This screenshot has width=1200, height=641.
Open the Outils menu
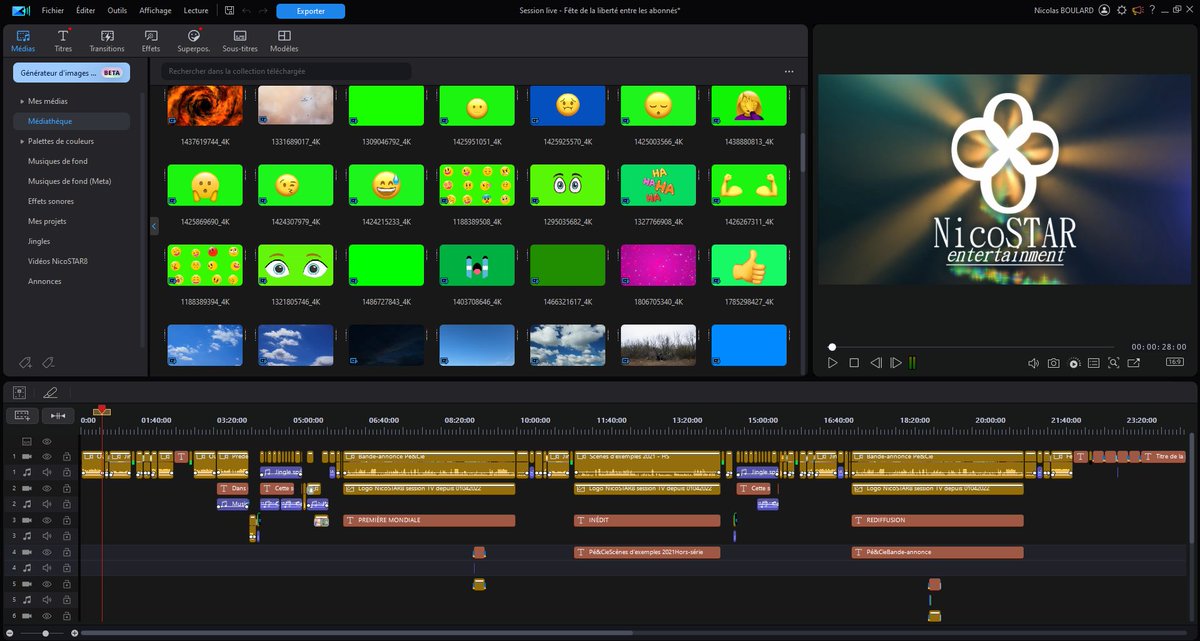(x=117, y=10)
